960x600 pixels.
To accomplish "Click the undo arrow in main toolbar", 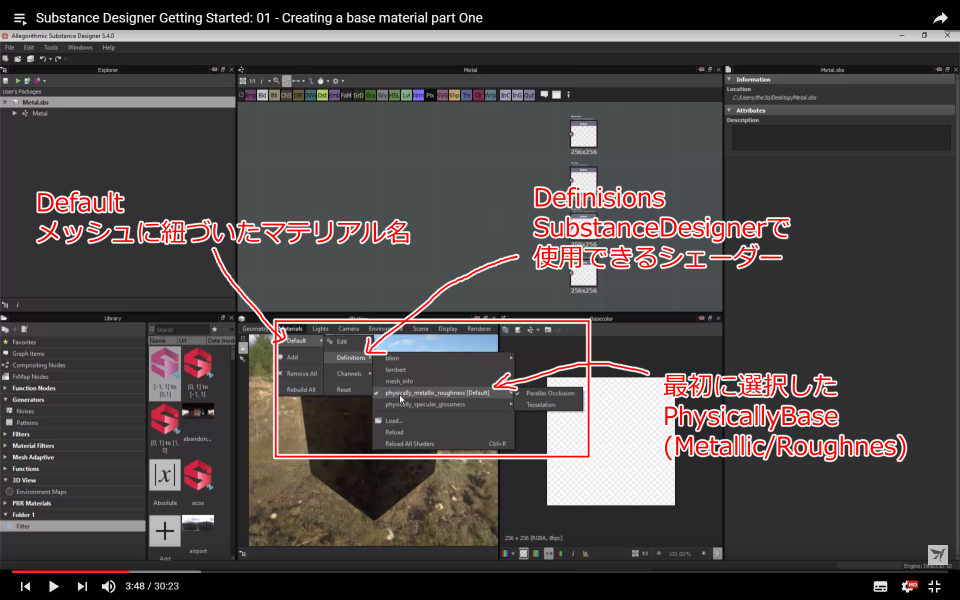I will click(43, 59).
